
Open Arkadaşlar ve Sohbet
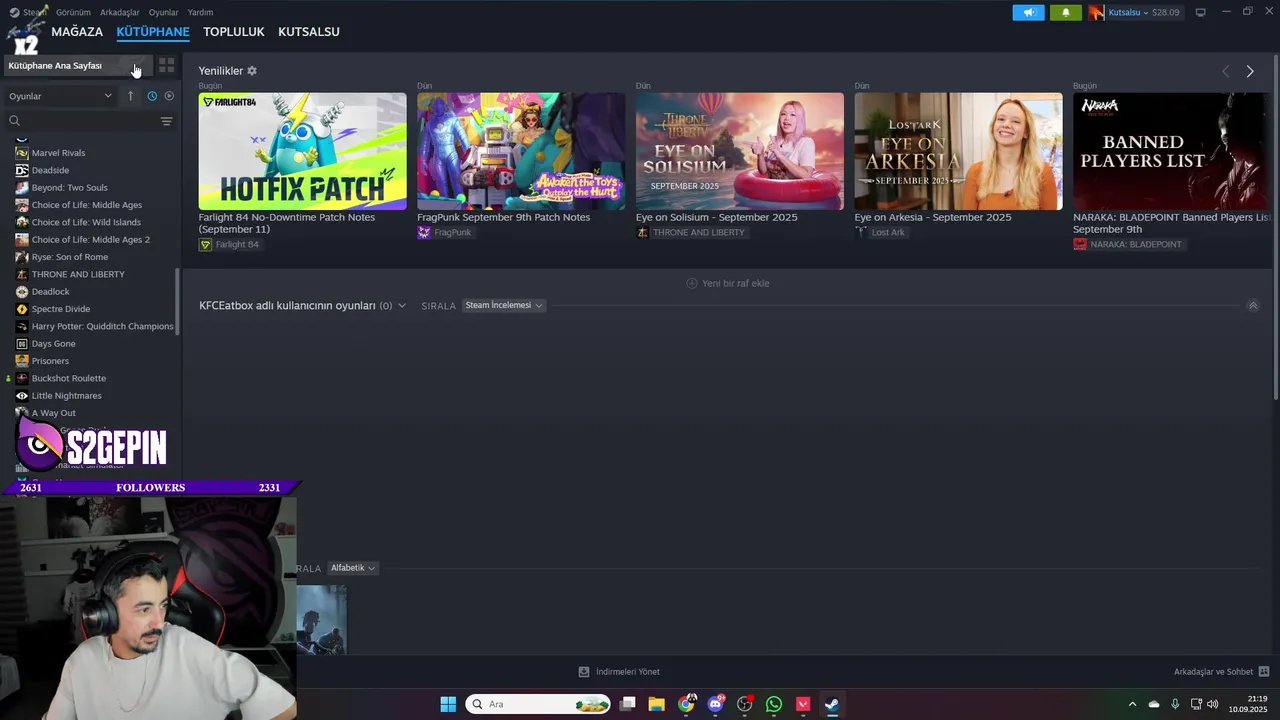pyautogui.click(x=1221, y=672)
